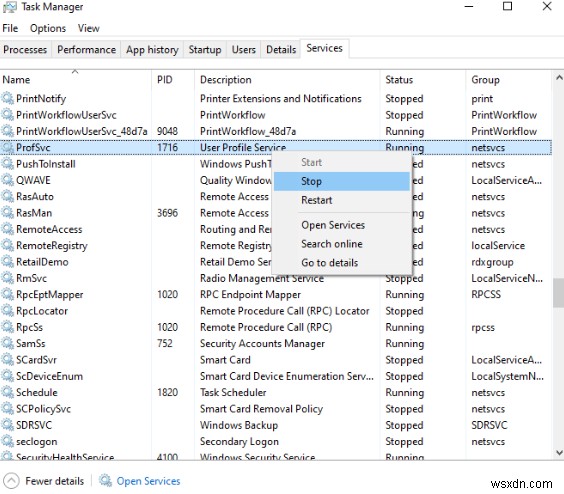Sort by the Name column header
Screen dimensions: 564x494
click(x=76, y=80)
